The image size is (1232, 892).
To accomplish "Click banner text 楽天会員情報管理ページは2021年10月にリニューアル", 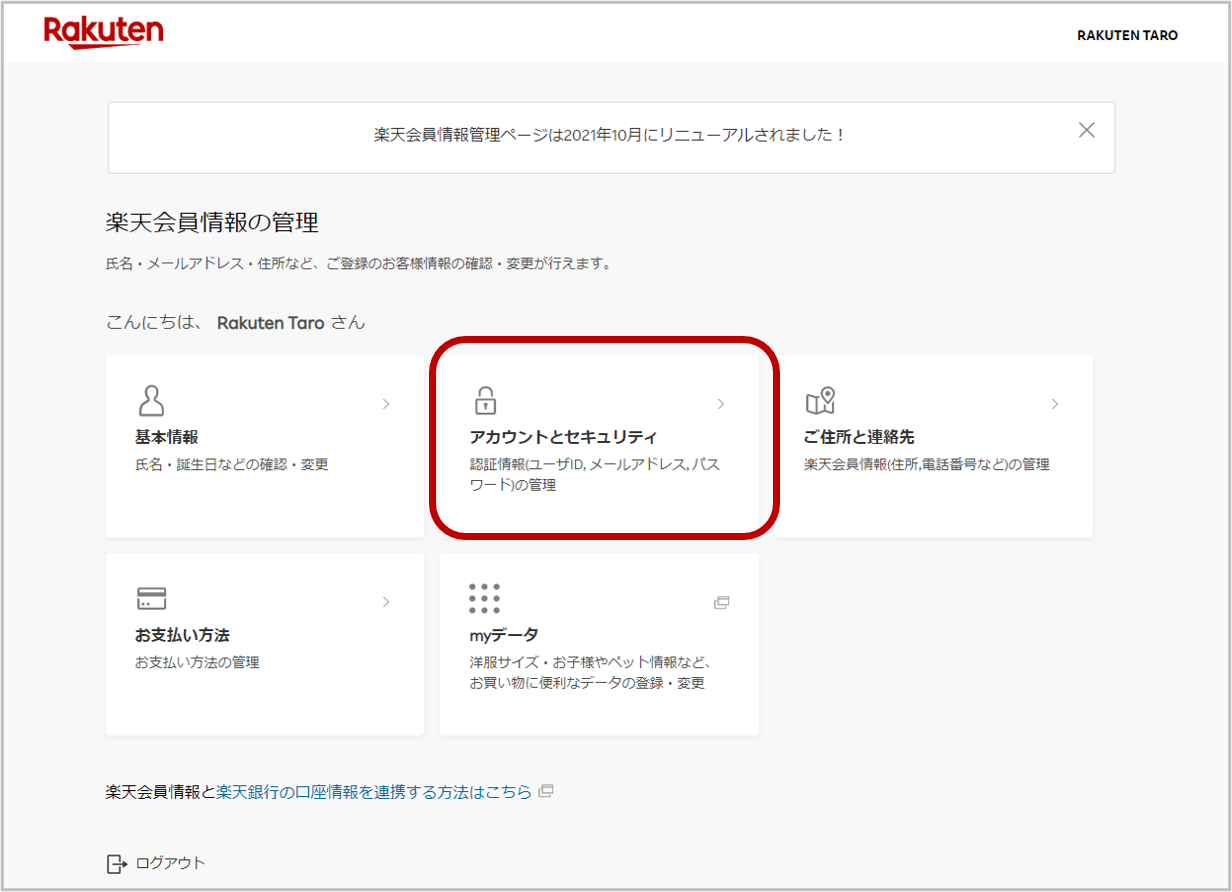I will 610,134.
